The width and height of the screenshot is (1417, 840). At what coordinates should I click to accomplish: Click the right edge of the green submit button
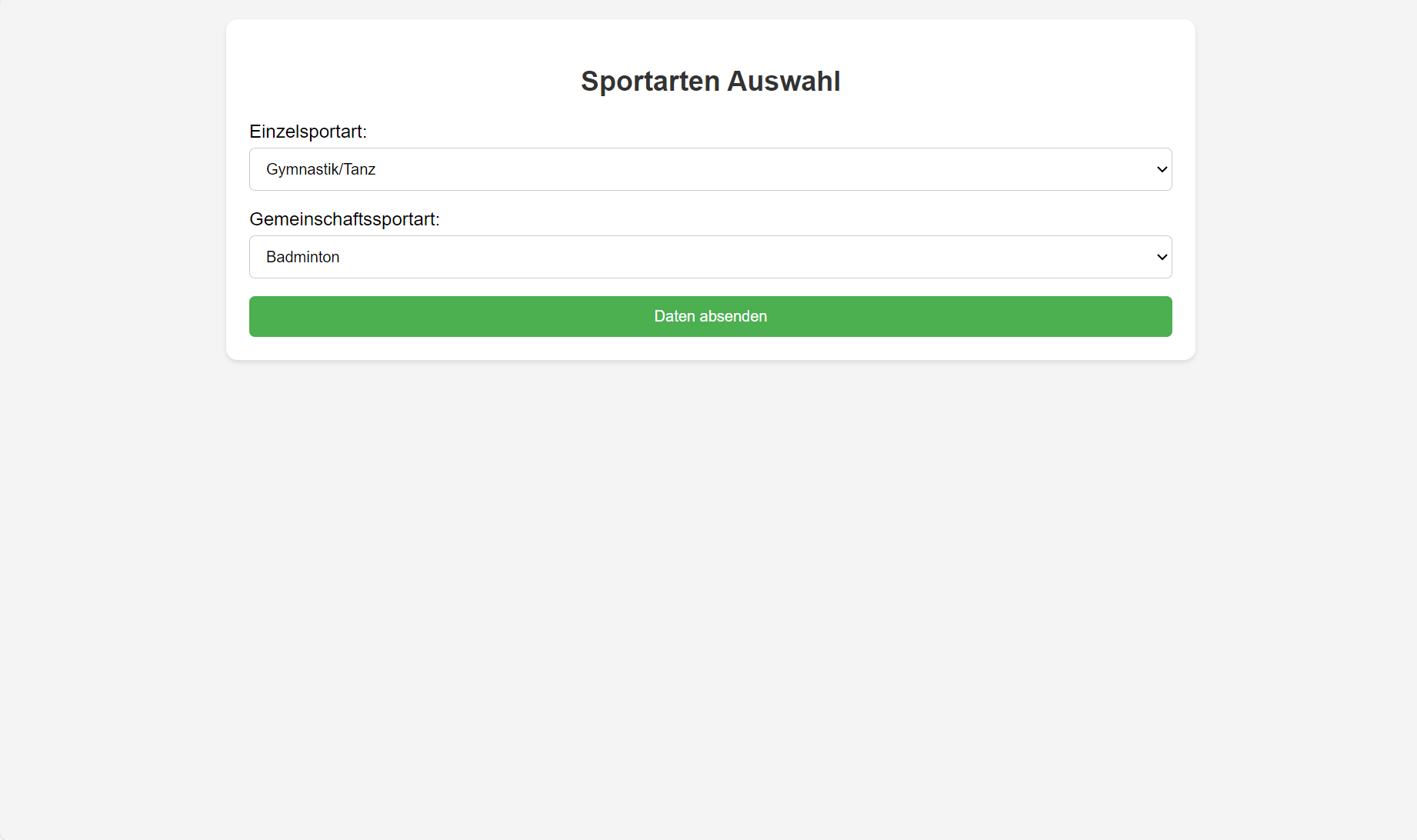pyautogui.click(x=1163, y=316)
